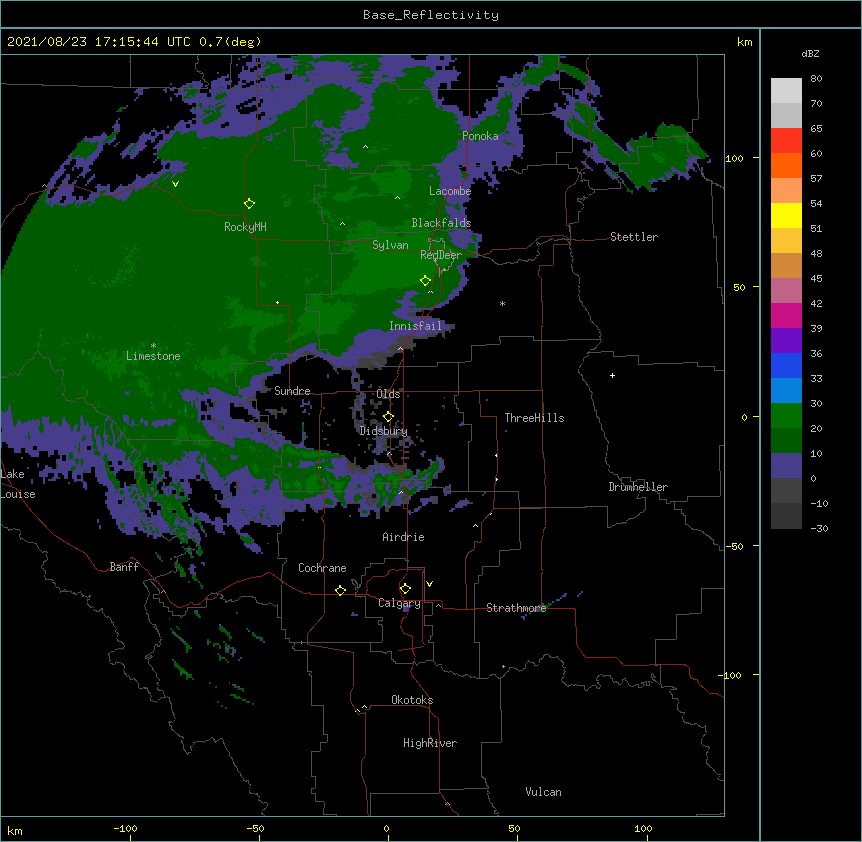Click the dBZ legend heading
Image resolution: width=862 pixels, height=842 pixels.
coord(810,53)
